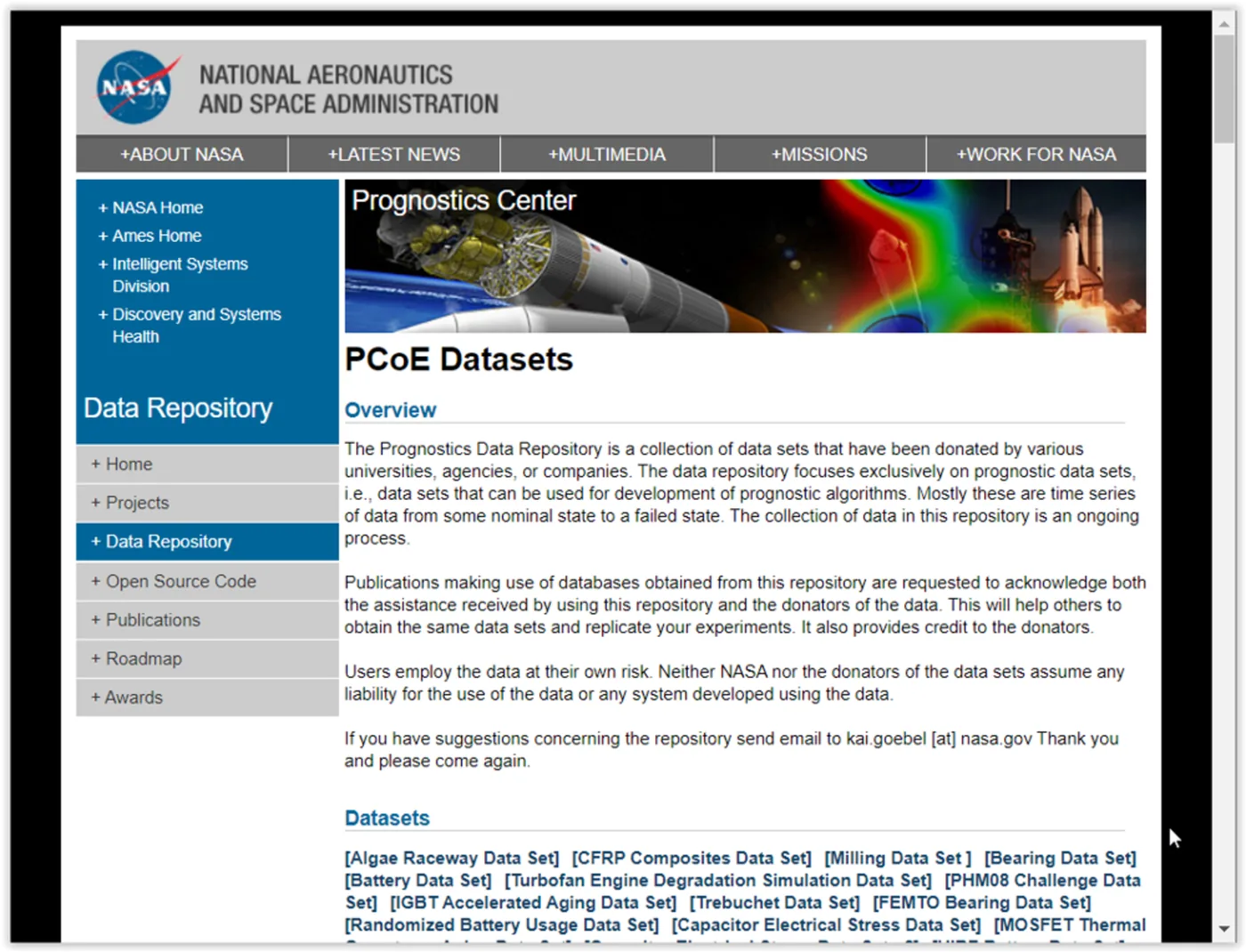The image size is (1246, 952).
Task: Open IGBT Accelerated Aging Data Set link
Action: tap(533, 902)
